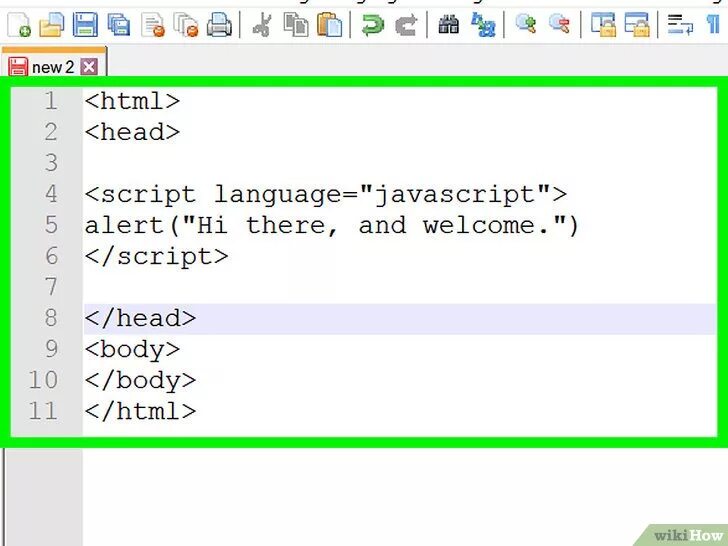
Task: Toggle synchronized vertical scrolling icon
Action: [603, 25]
